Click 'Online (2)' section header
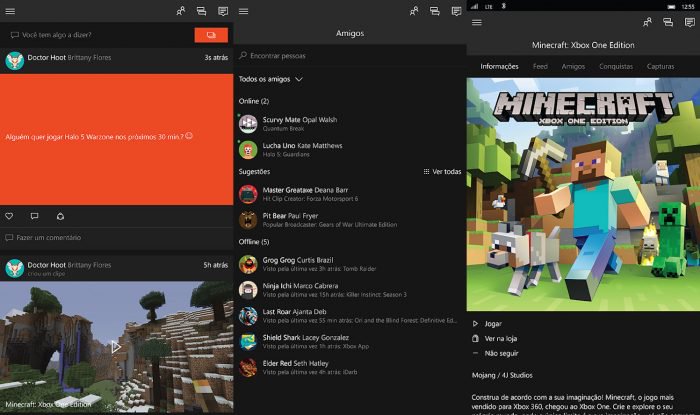Image resolution: width=700 pixels, height=415 pixels. pyautogui.click(x=254, y=101)
